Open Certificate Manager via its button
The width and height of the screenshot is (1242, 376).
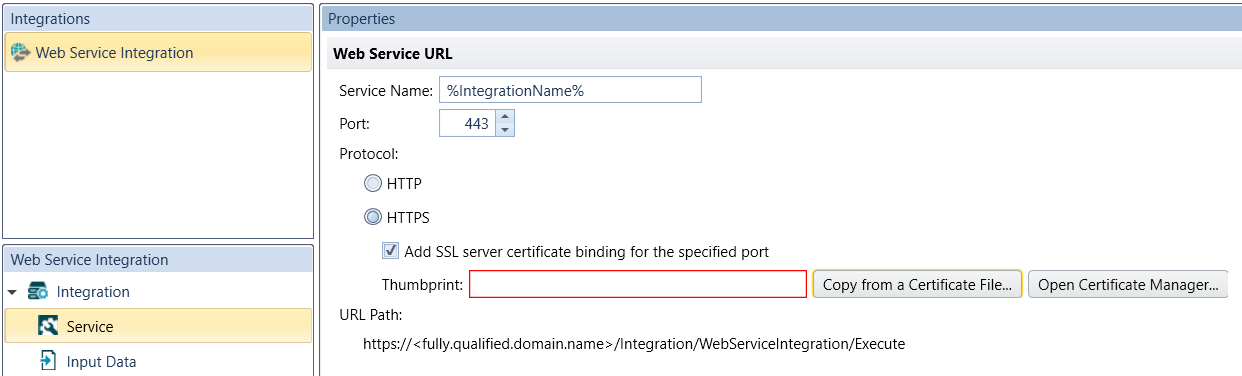(x=1128, y=285)
